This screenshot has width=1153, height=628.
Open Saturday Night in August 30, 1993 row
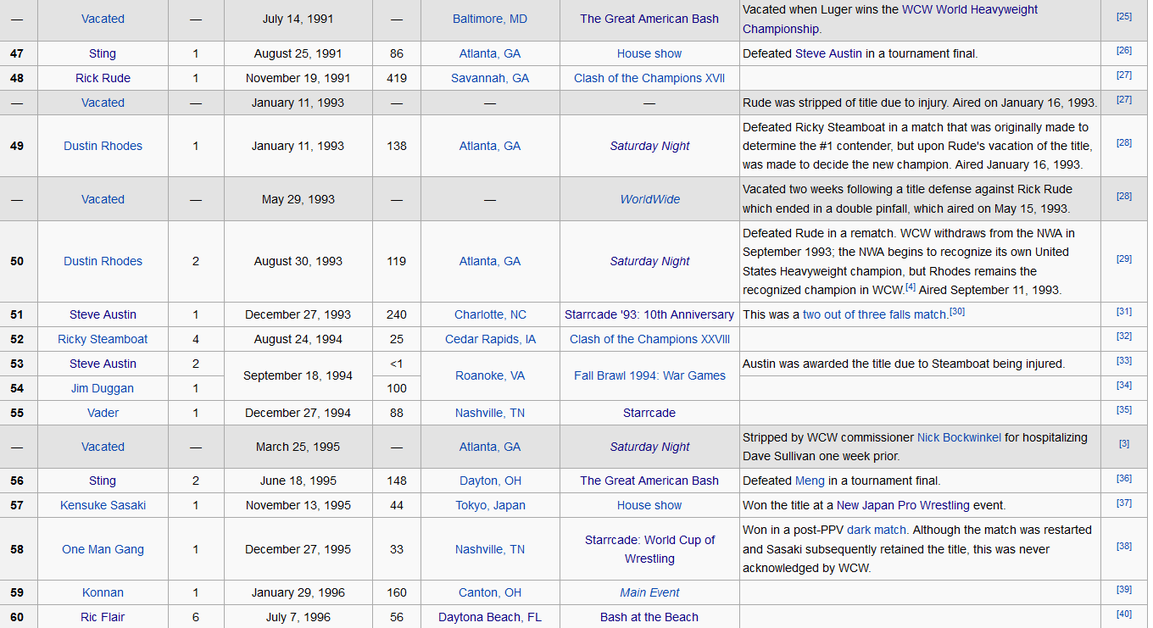tap(649, 261)
